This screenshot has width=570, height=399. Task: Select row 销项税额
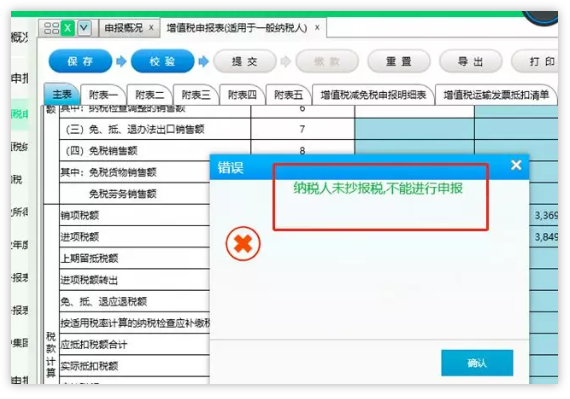click(x=135, y=215)
